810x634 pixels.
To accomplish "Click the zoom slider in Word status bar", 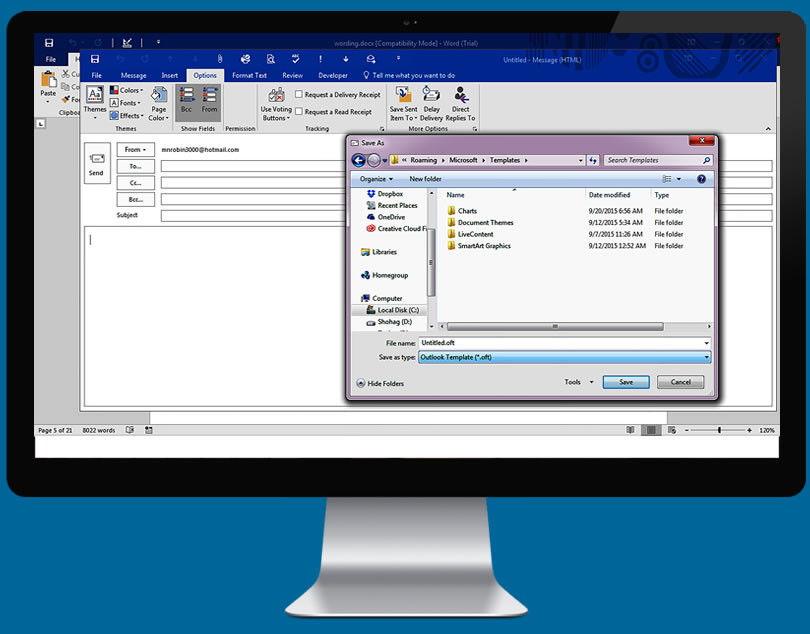I will [x=719, y=430].
